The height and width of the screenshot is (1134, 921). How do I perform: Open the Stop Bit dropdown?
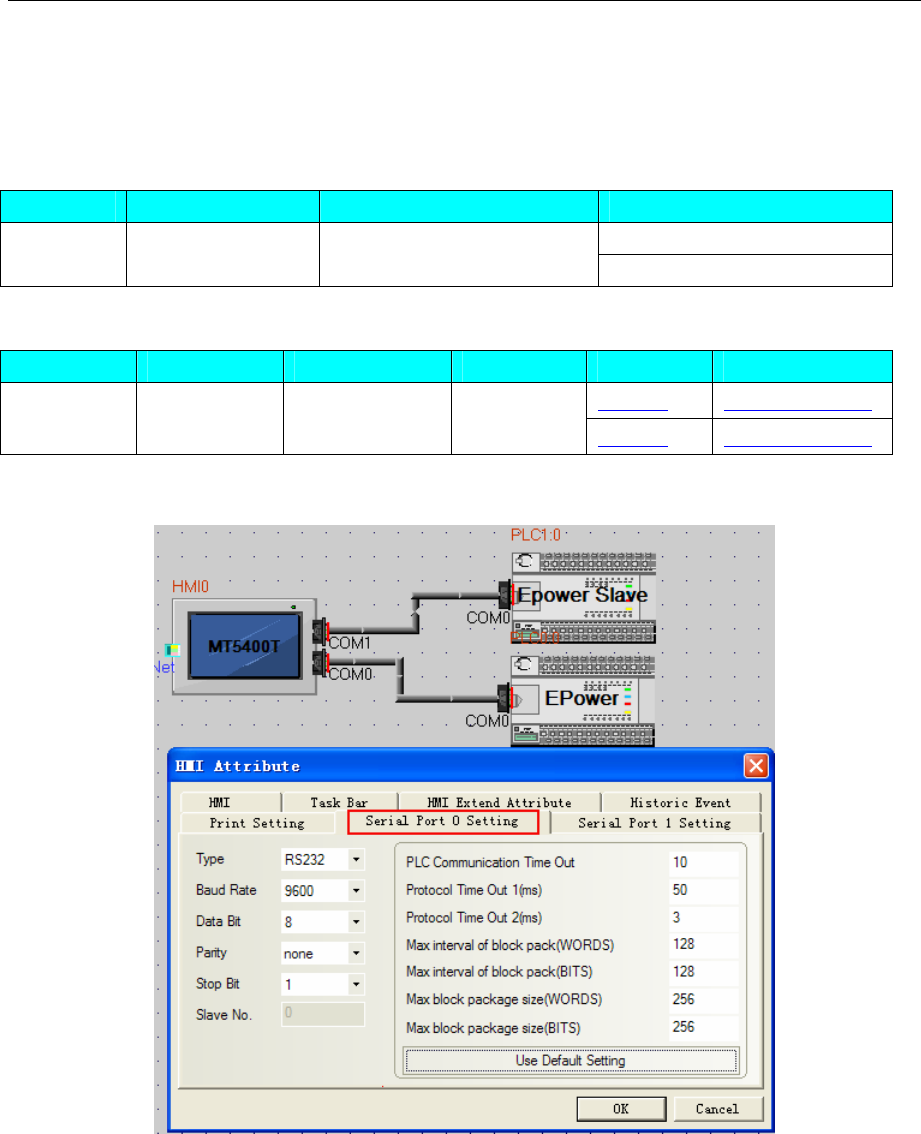pyautogui.click(x=356, y=984)
